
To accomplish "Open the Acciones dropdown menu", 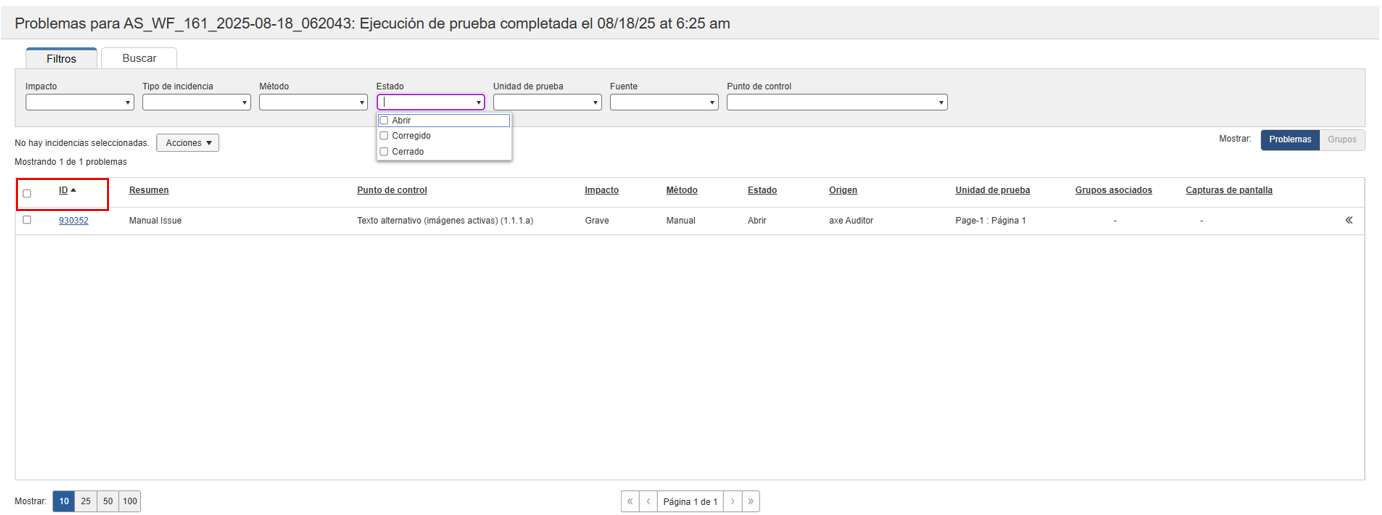I will [187, 143].
